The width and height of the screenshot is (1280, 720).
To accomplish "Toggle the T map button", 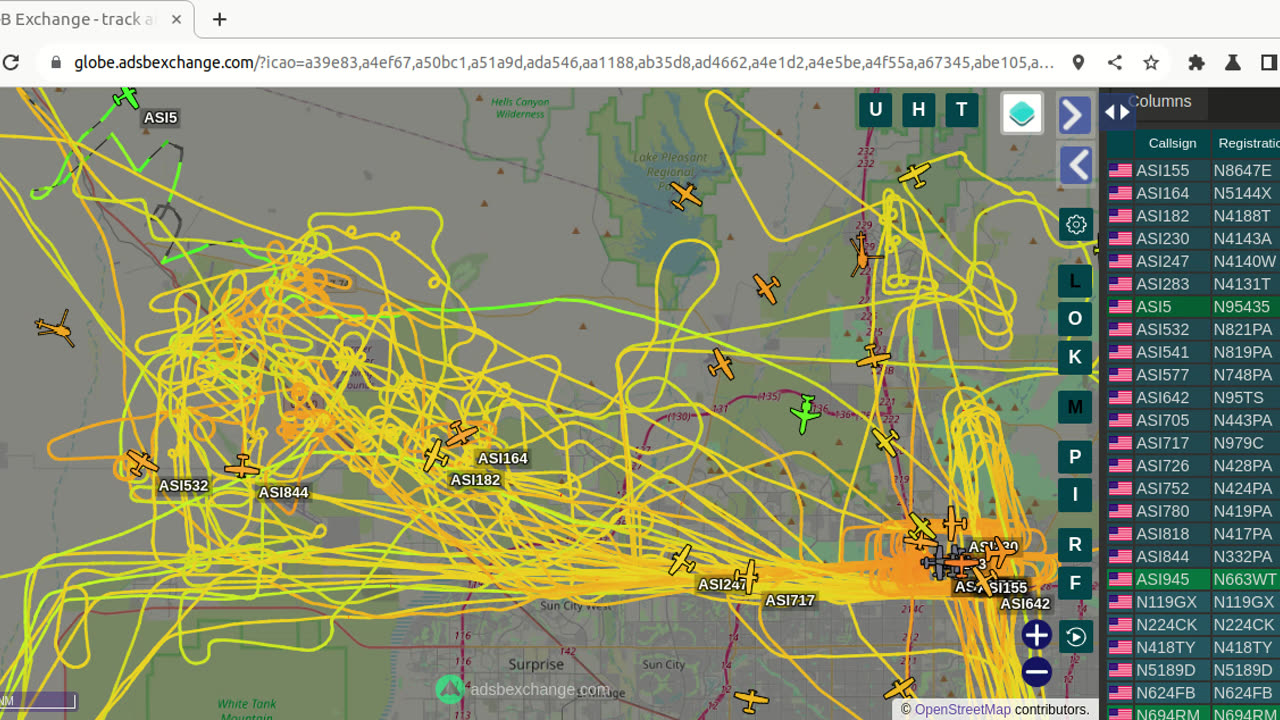I will click(962, 110).
